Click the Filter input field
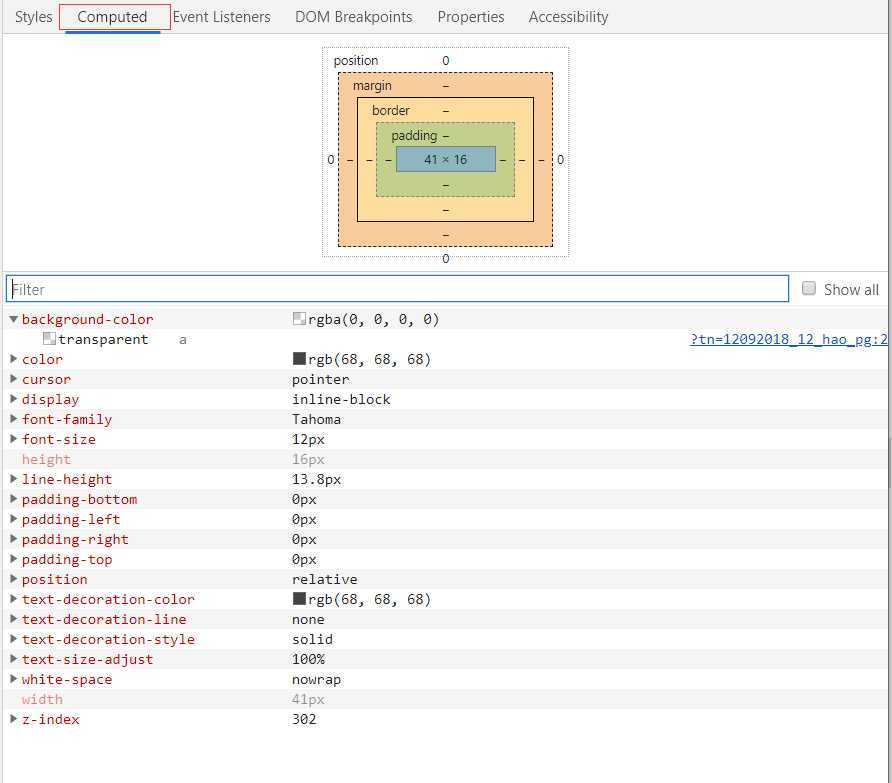Image resolution: width=892 pixels, height=783 pixels. [397, 289]
